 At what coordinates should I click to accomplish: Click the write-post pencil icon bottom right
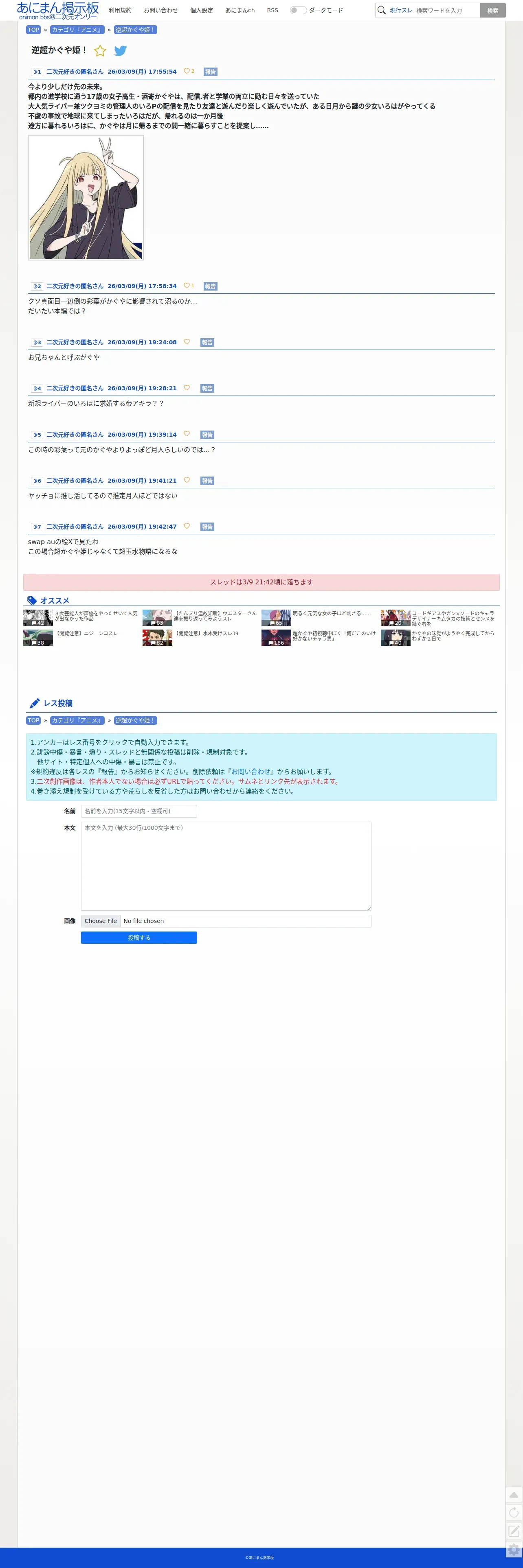(x=514, y=1531)
